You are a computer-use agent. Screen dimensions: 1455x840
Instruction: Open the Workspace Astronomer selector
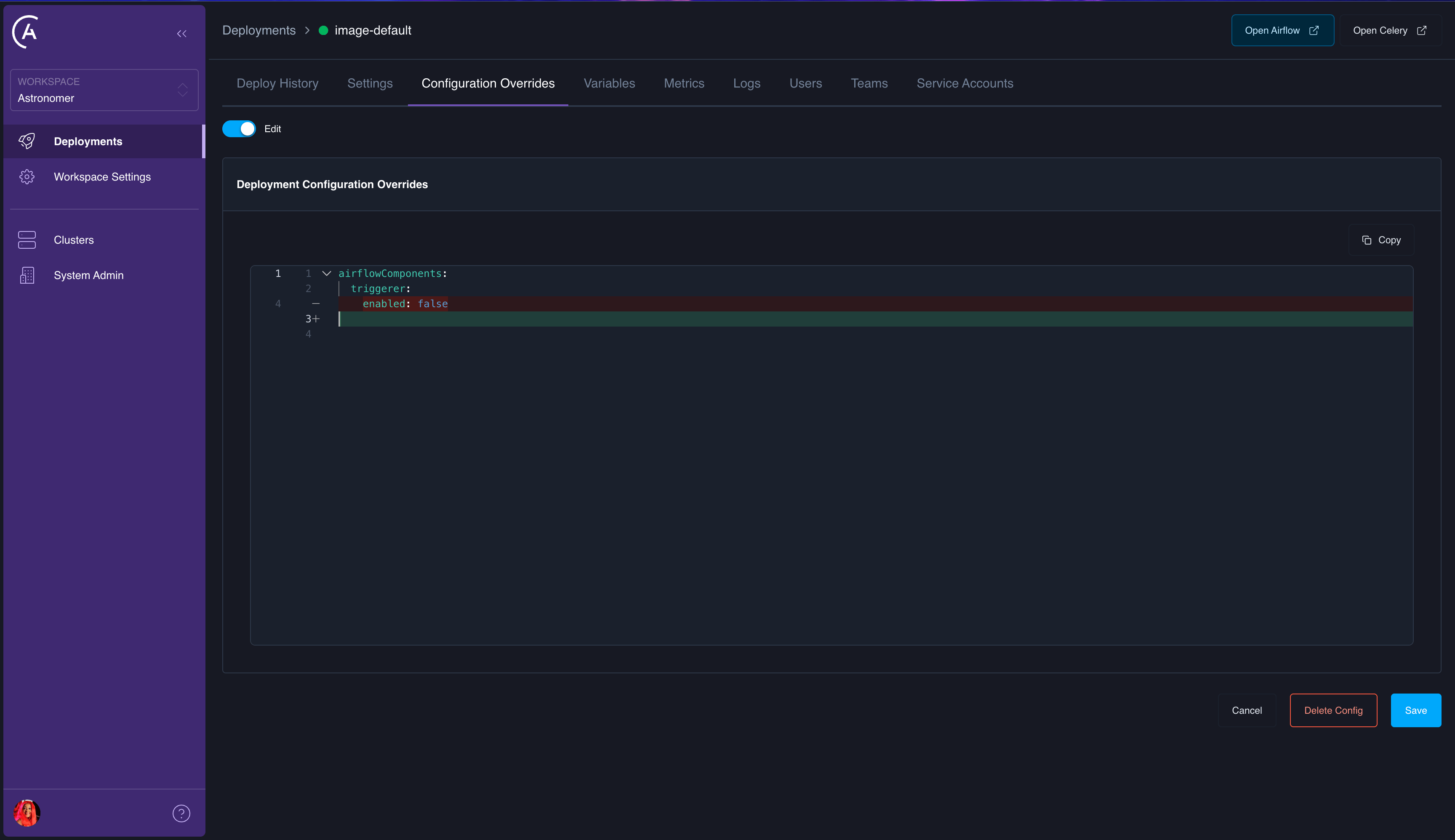pos(104,90)
